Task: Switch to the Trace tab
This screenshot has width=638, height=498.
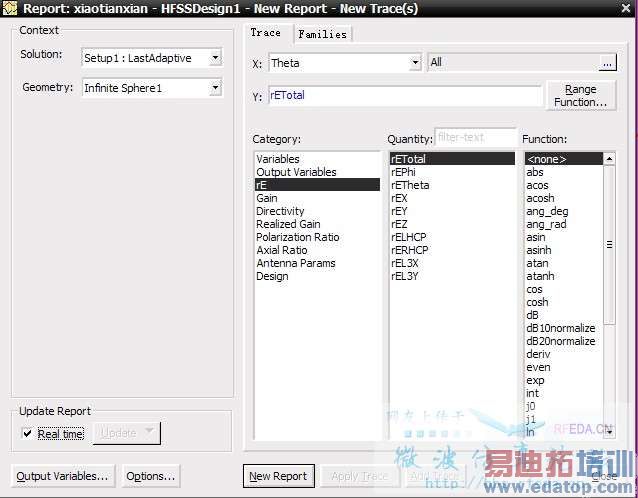Action: 266,33
